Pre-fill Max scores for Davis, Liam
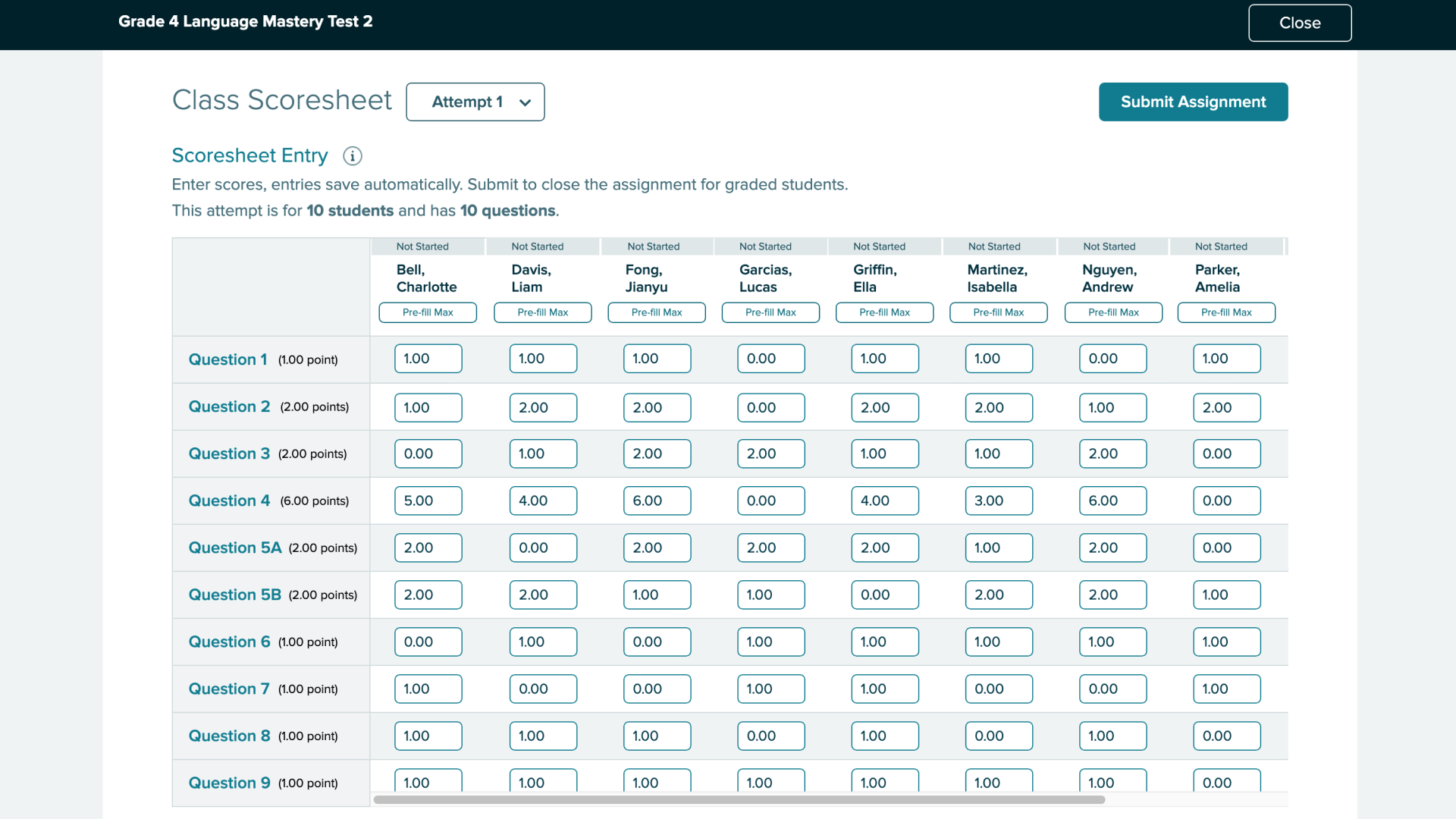The width and height of the screenshot is (1456, 819). point(542,312)
